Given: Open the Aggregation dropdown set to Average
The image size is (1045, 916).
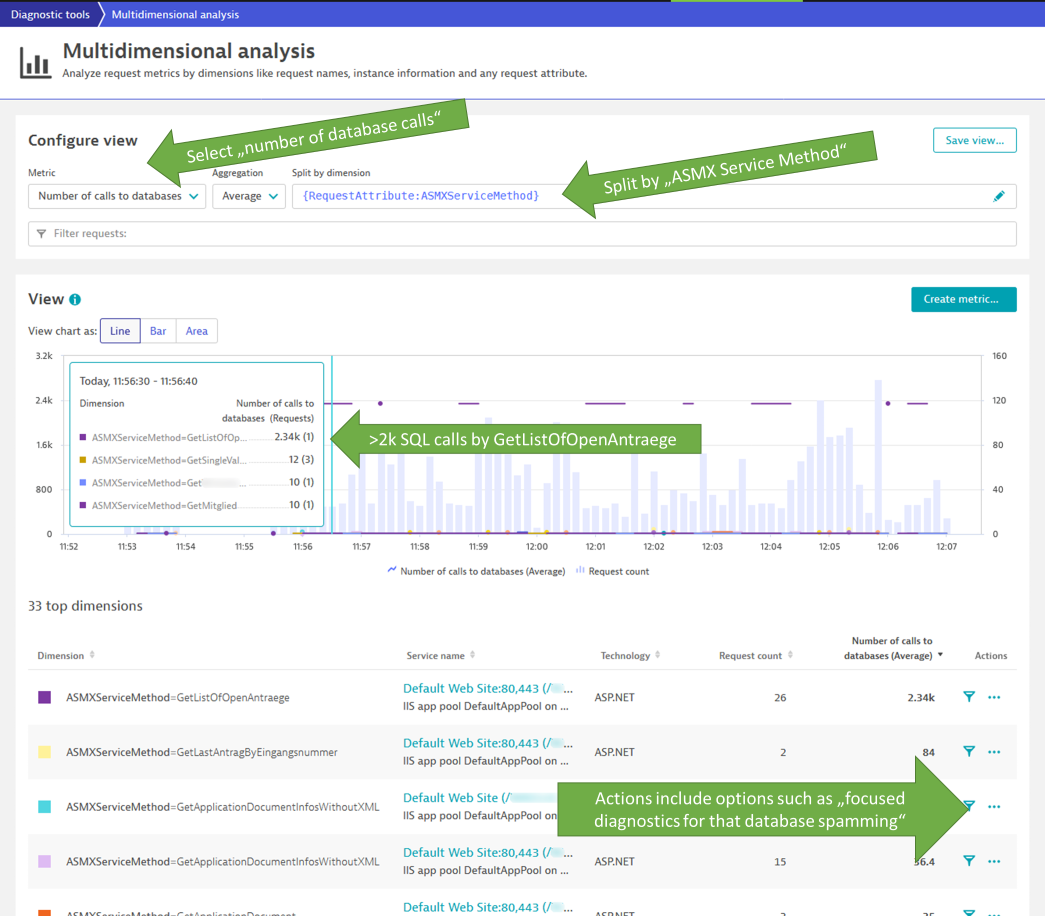Looking at the screenshot, I should coord(248,196).
